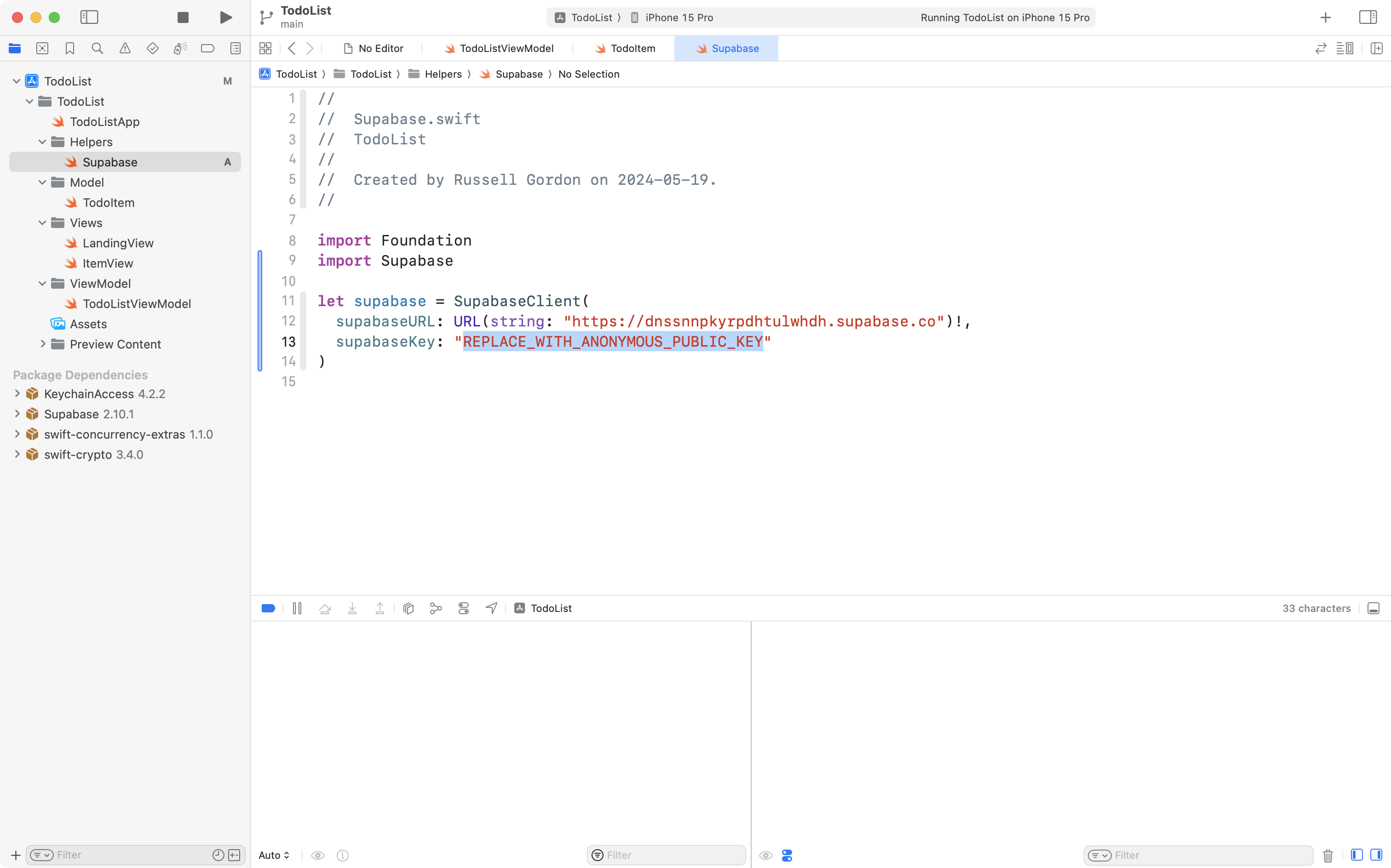Click the Helpers breadcrumb in the jump bar
The image size is (1391, 868).
coord(443,74)
